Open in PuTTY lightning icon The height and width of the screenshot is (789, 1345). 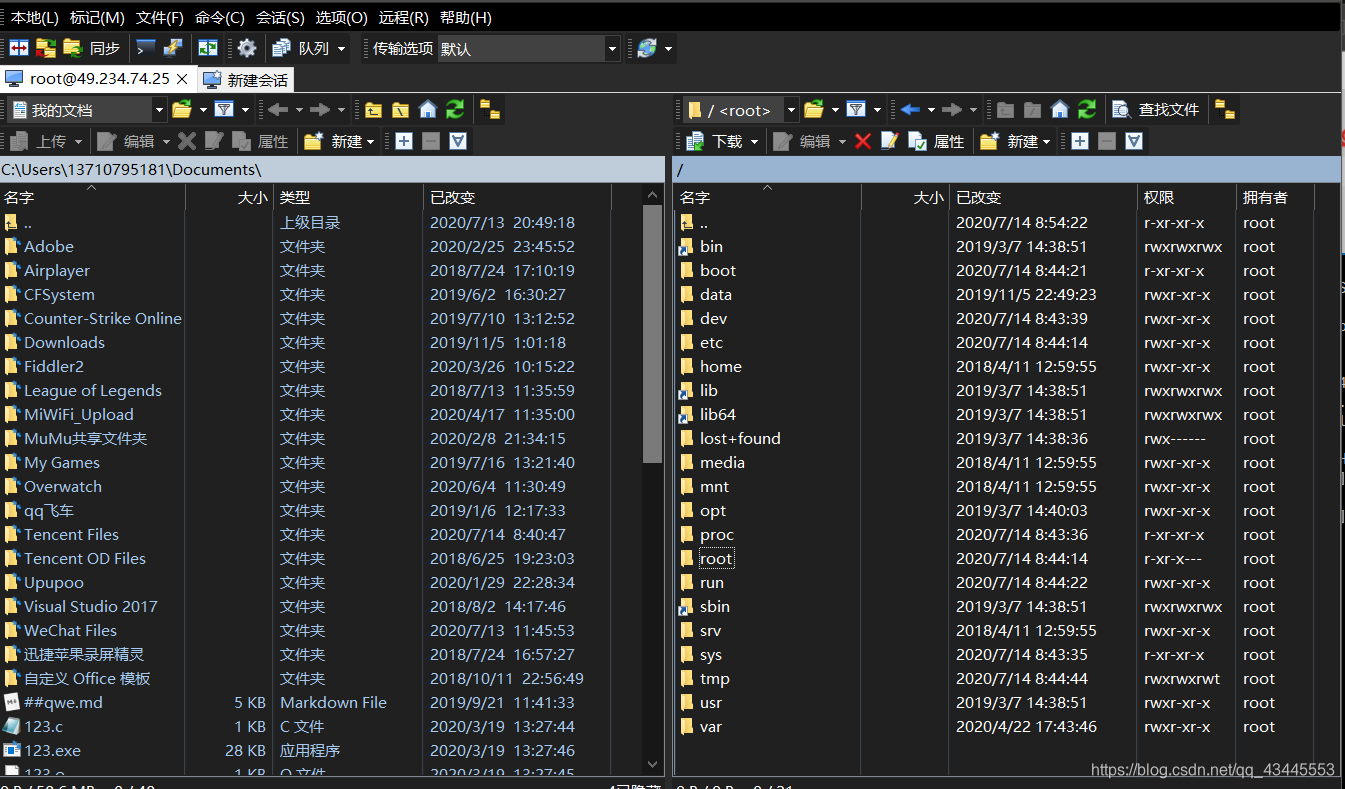[173, 48]
